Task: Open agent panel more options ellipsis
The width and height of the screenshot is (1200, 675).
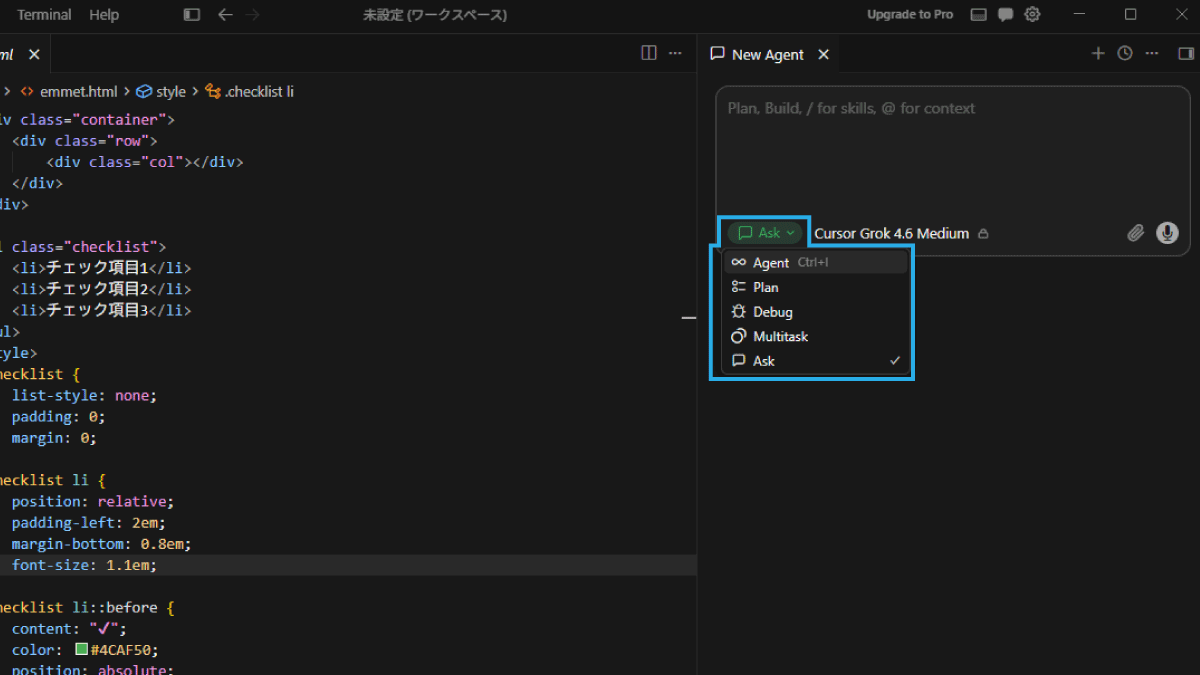Action: [1152, 53]
